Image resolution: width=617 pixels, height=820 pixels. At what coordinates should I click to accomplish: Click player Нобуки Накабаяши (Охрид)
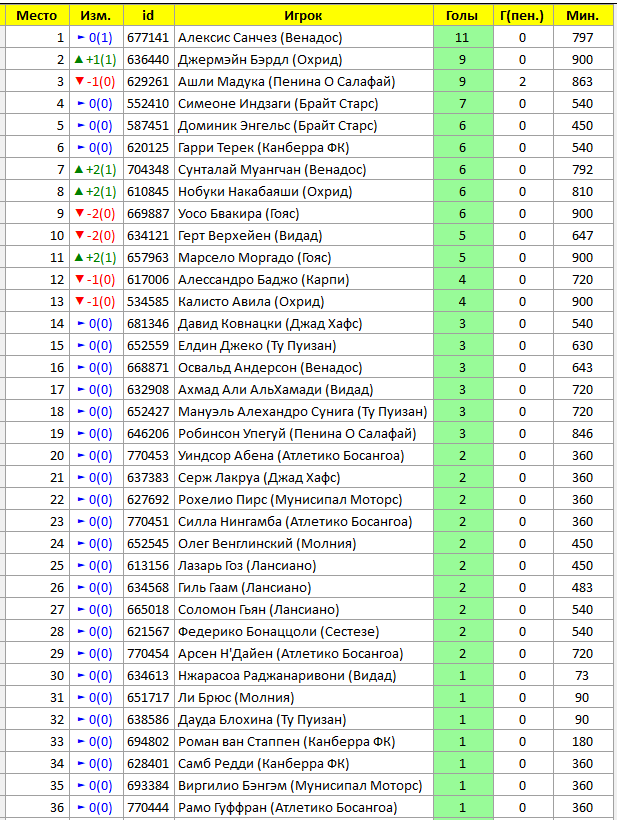pyautogui.click(x=265, y=191)
